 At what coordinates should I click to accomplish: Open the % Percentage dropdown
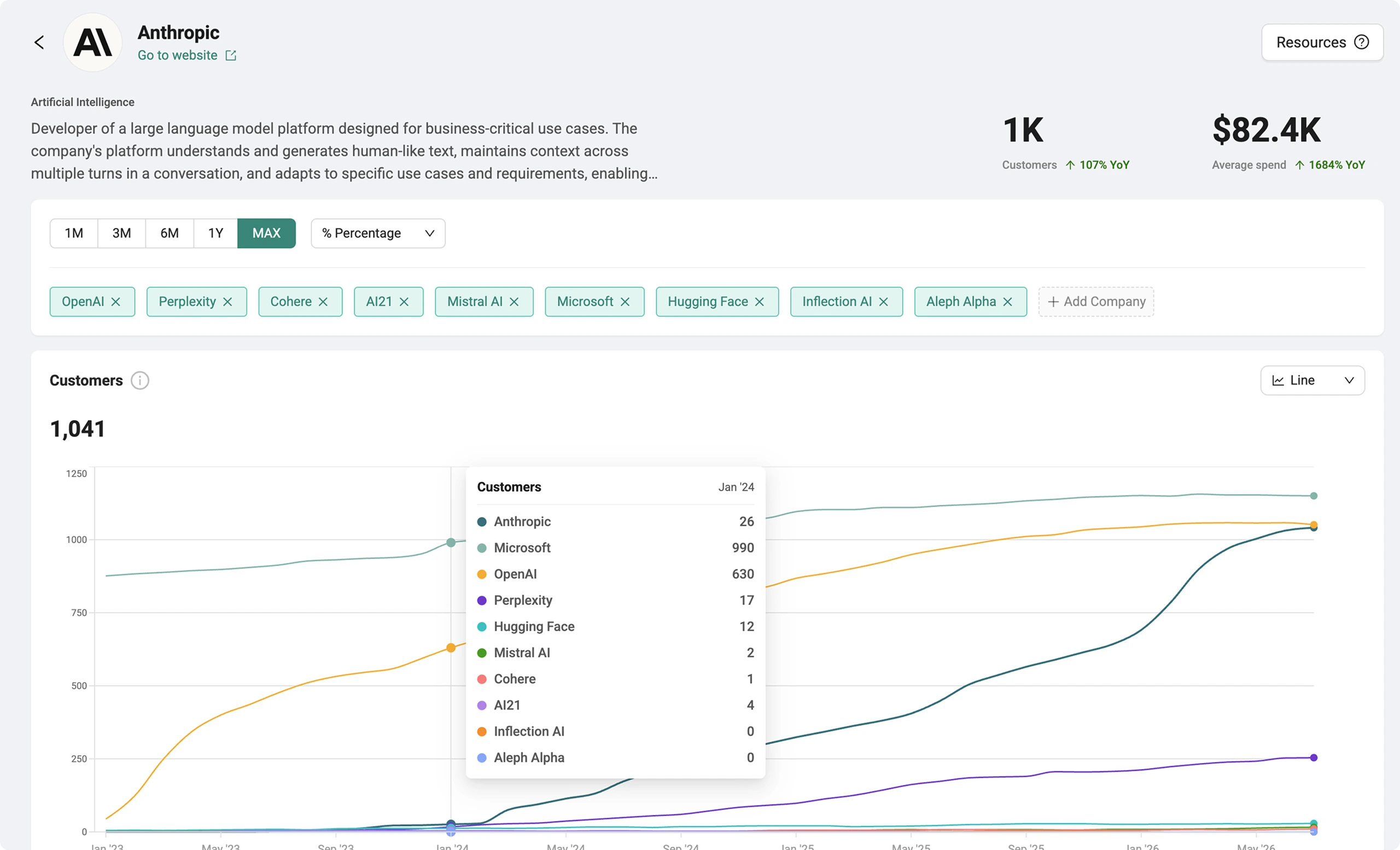click(378, 233)
